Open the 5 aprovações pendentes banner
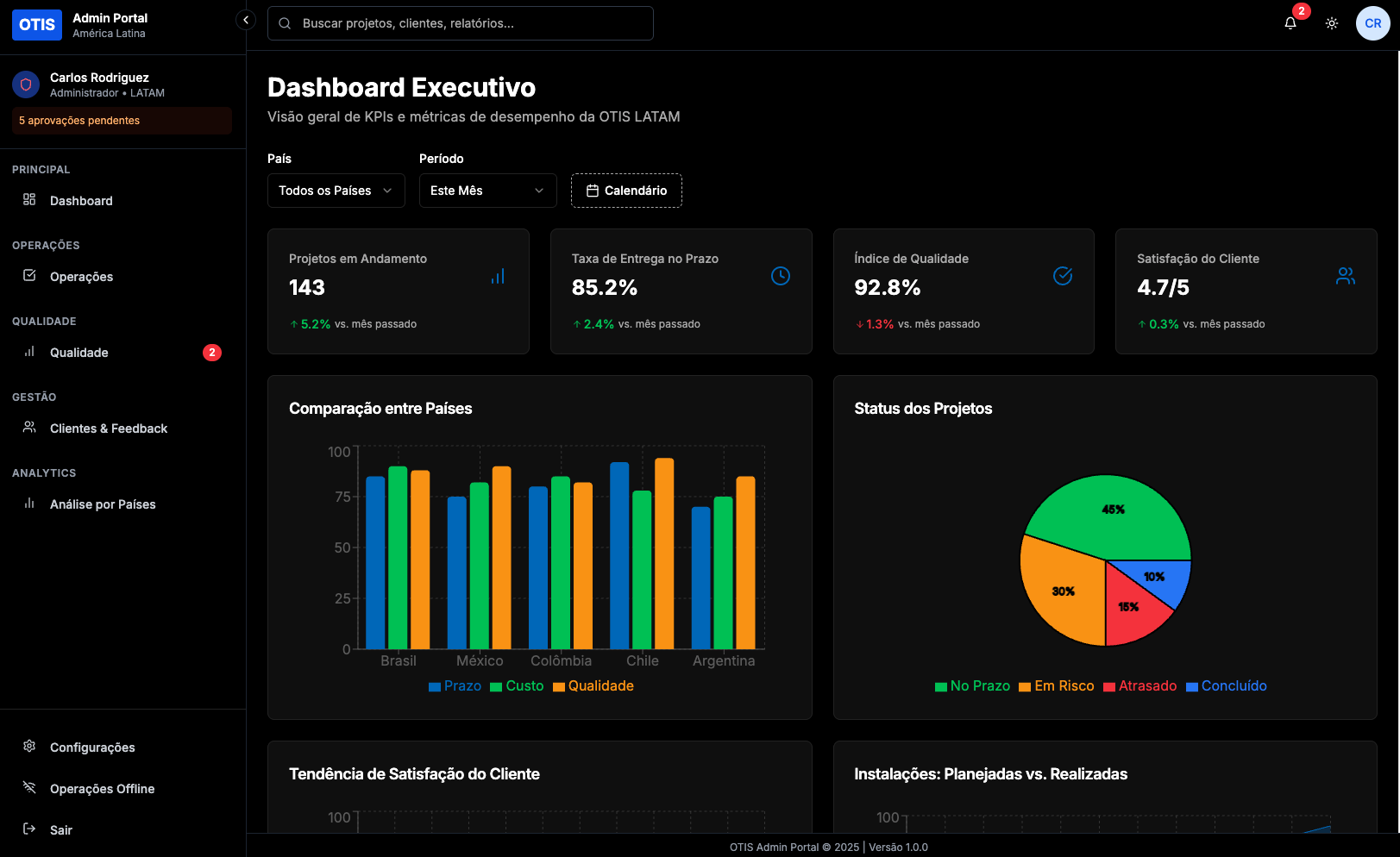Viewport: 1400px width, 857px height. coord(122,121)
